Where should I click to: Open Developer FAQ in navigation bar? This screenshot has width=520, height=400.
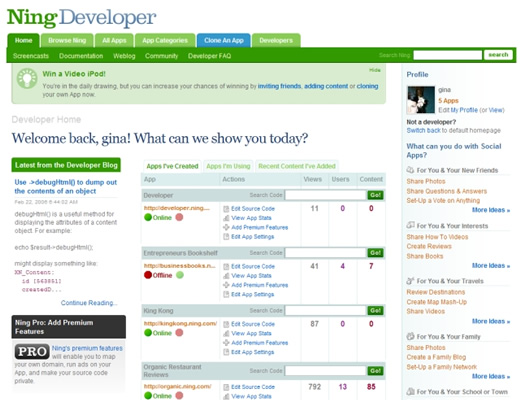tap(209, 56)
